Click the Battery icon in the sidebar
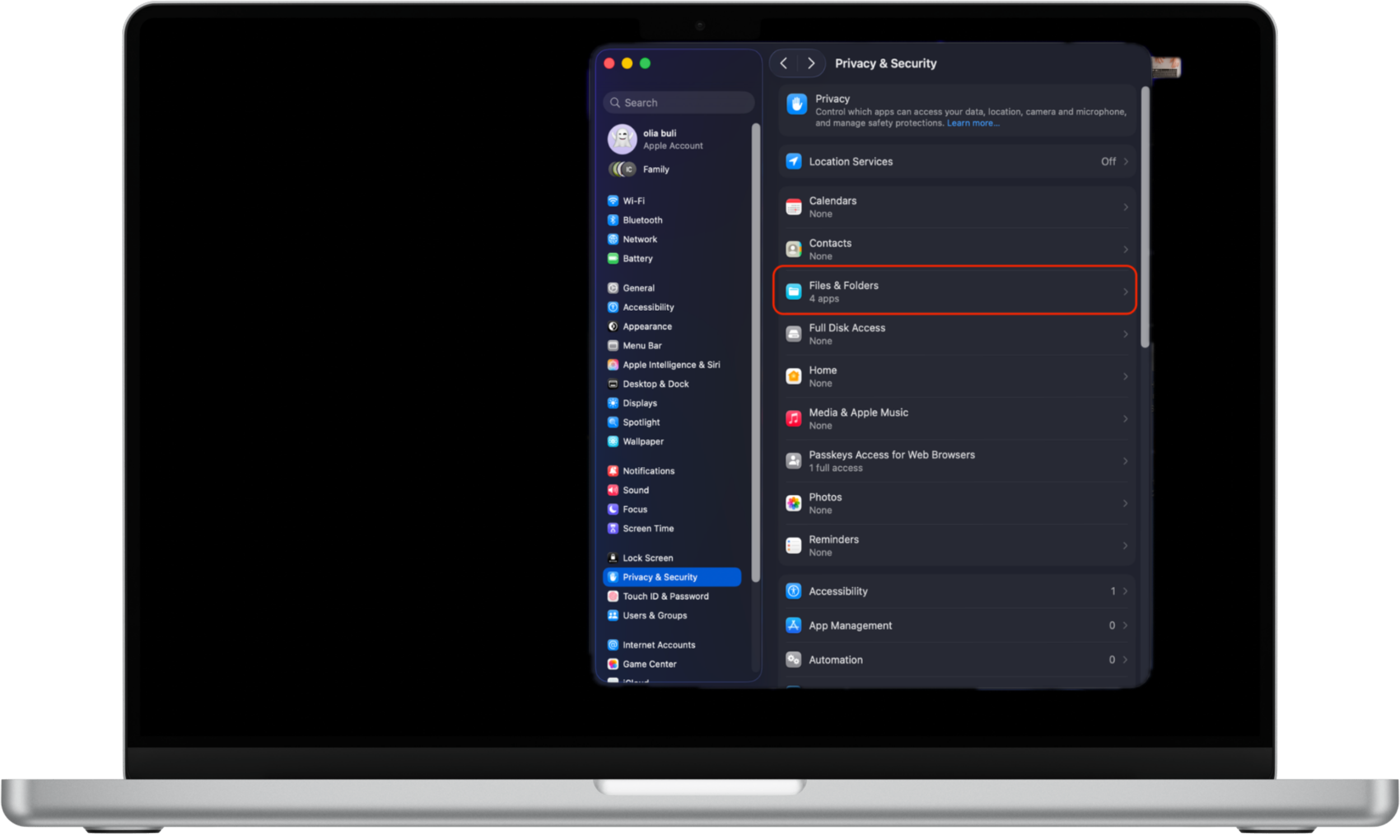The image size is (1400, 840). 613,259
